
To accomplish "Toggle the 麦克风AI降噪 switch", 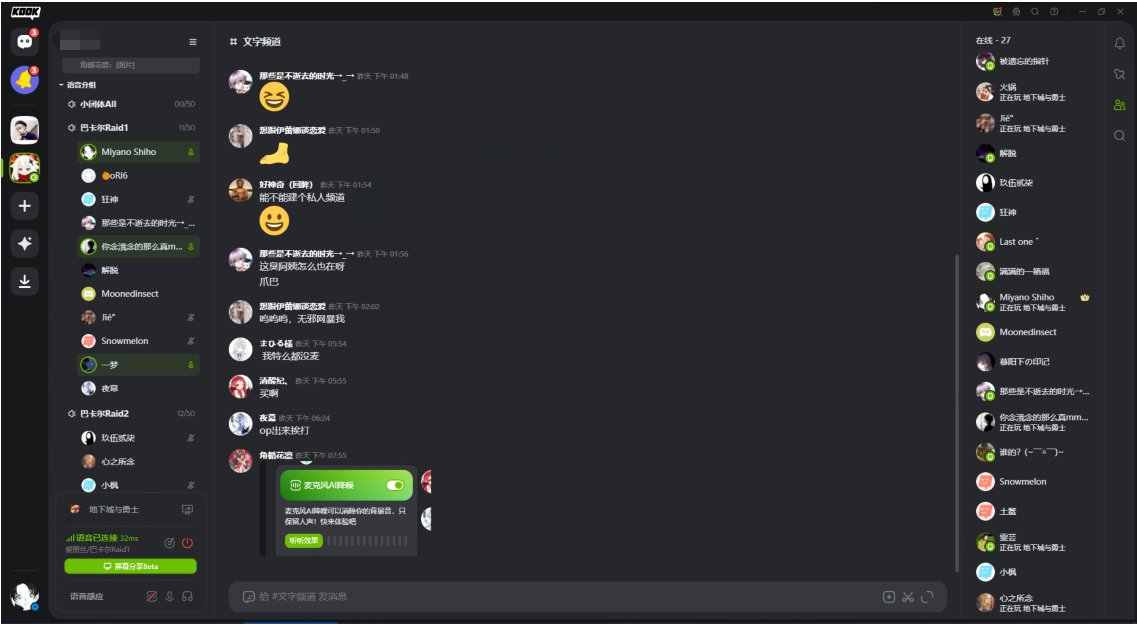I will click(395, 485).
